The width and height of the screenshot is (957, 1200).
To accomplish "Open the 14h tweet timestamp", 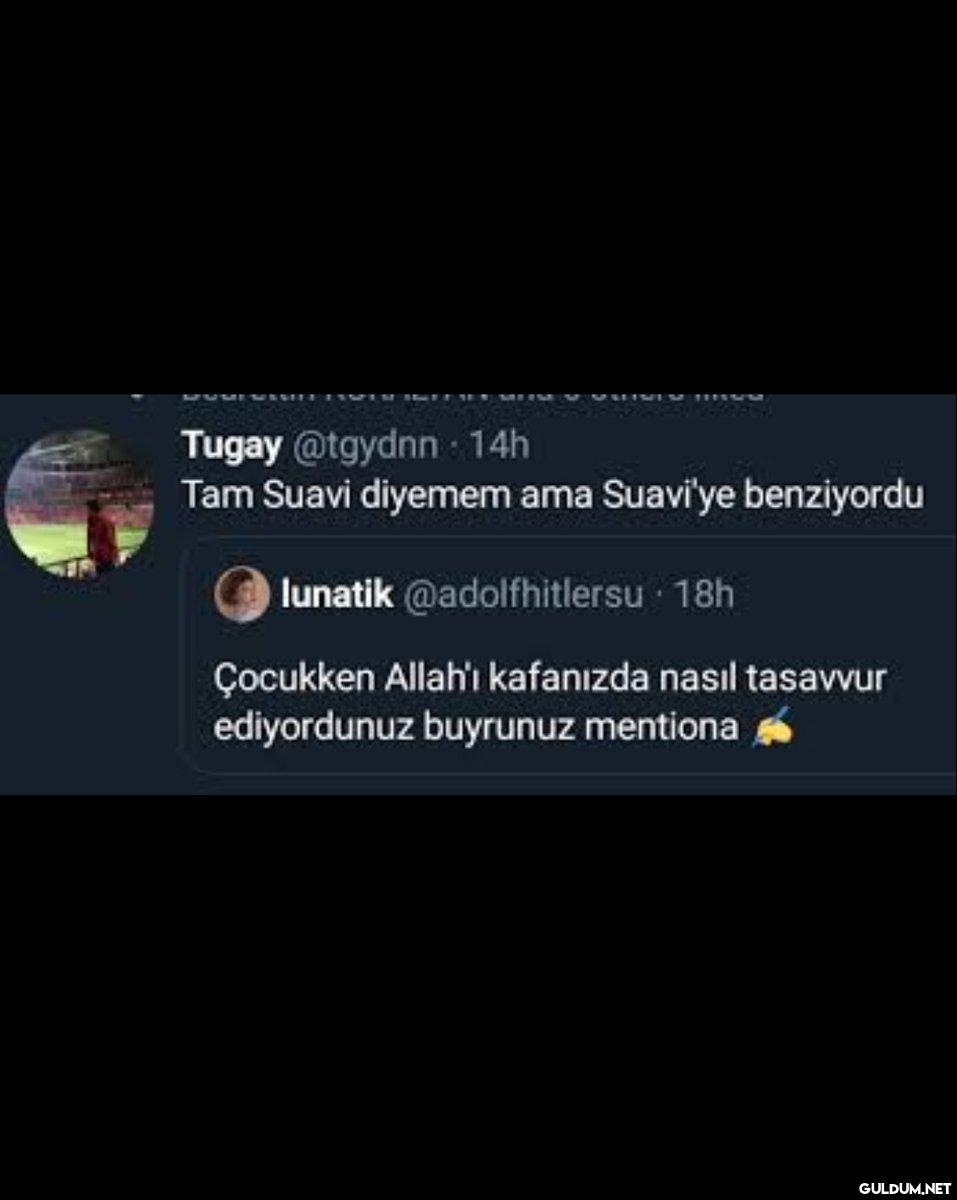I will (498, 446).
